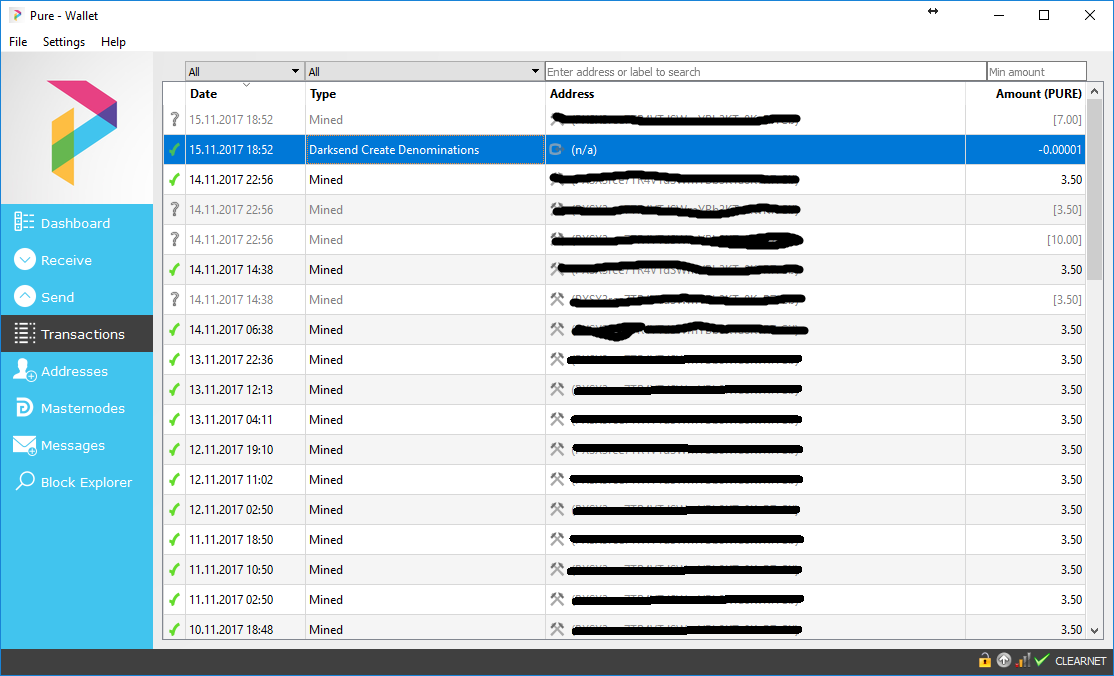The width and height of the screenshot is (1114, 676).
Task: Launch Block Explorer magnifier icon
Action: (25, 481)
